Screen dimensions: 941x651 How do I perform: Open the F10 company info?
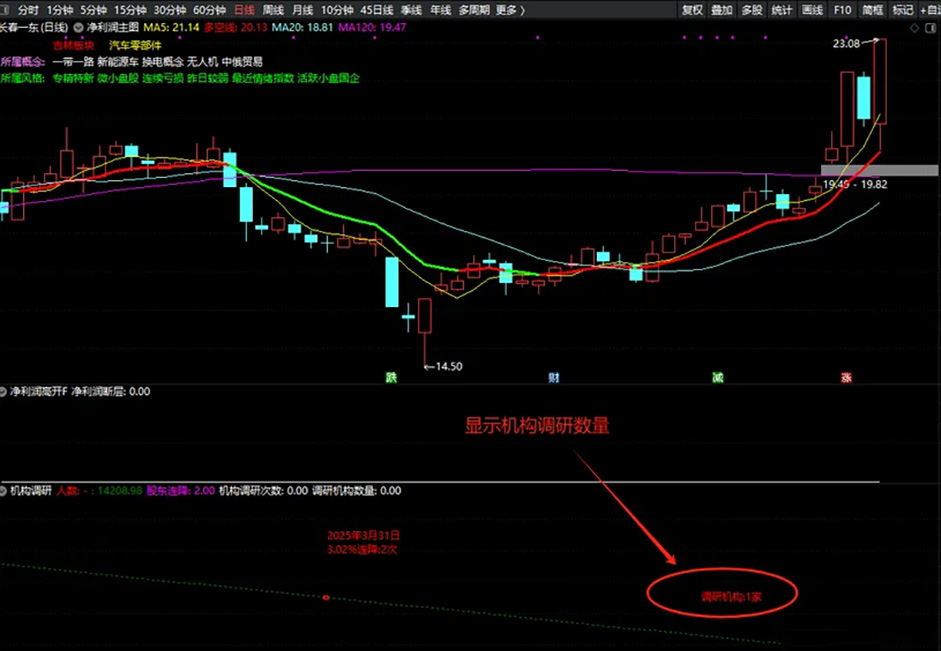[x=843, y=10]
